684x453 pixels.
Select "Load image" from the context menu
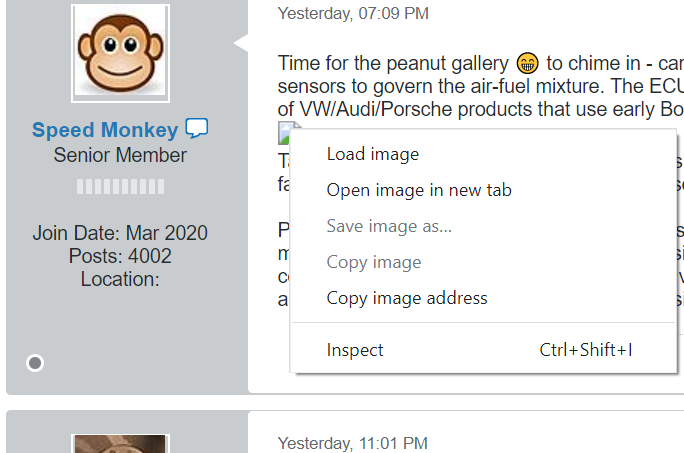(x=373, y=154)
